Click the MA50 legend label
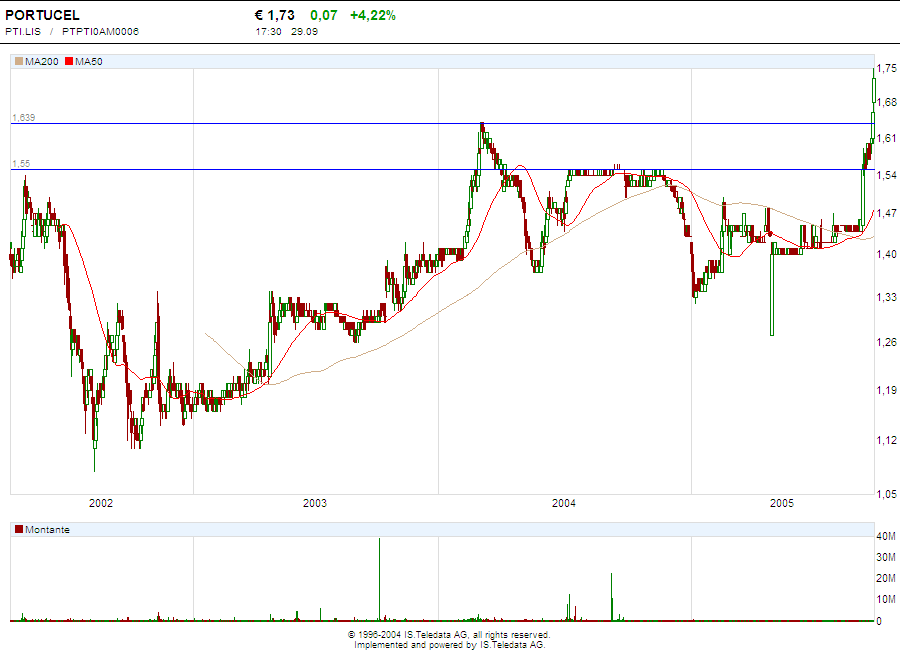900x650 pixels. [x=89, y=61]
